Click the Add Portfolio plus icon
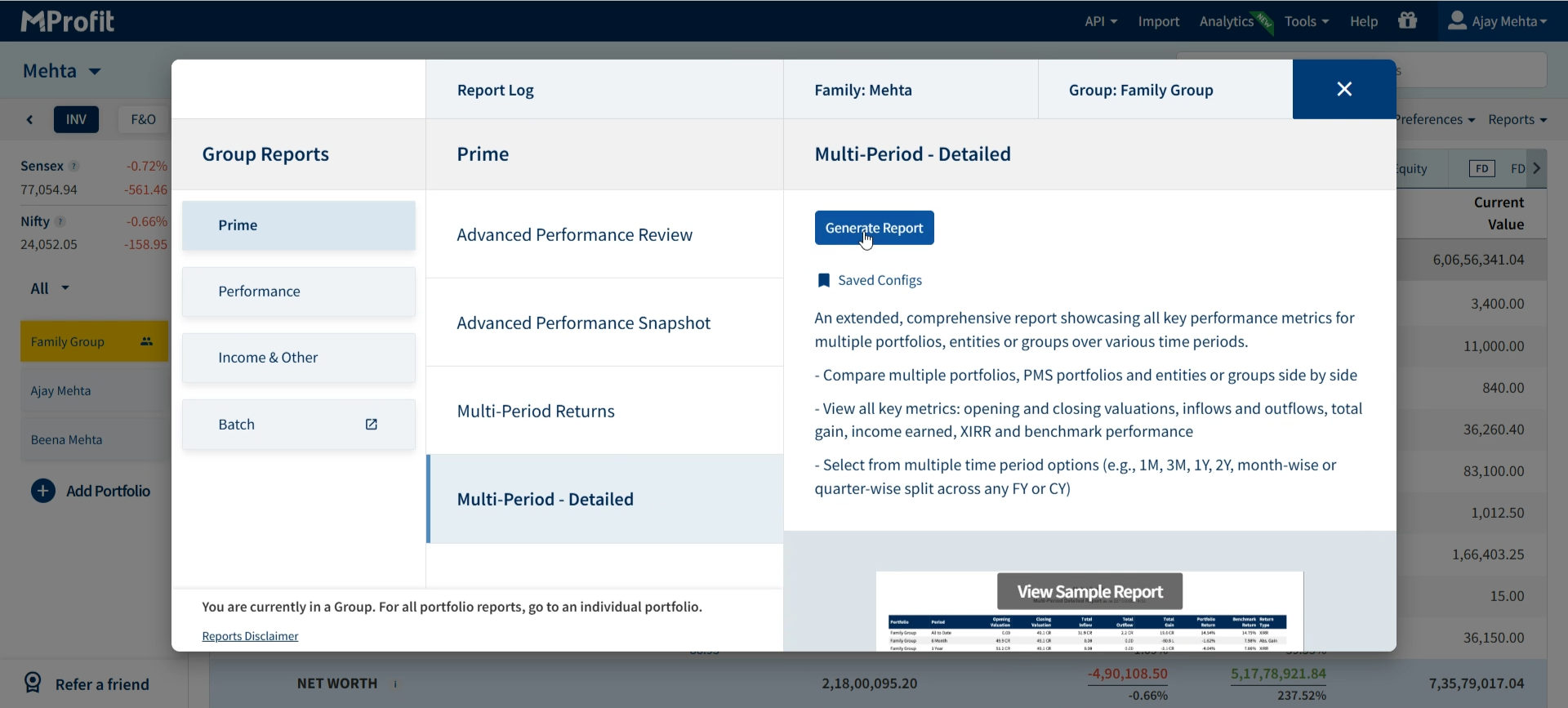Image resolution: width=1568 pixels, height=708 pixels. coord(43,491)
